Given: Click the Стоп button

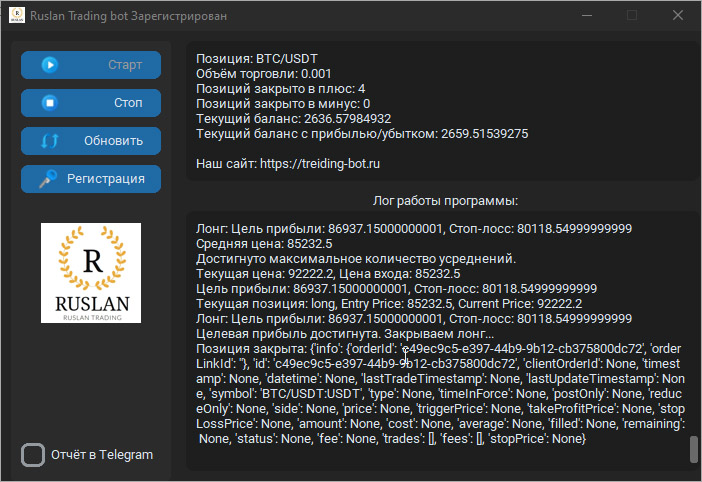Looking at the screenshot, I should pyautogui.click(x=91, y=103).
